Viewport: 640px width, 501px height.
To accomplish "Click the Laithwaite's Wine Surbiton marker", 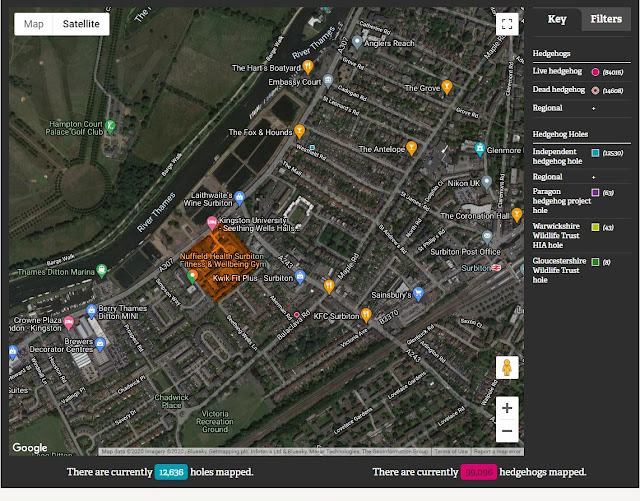I will [240, 198].
